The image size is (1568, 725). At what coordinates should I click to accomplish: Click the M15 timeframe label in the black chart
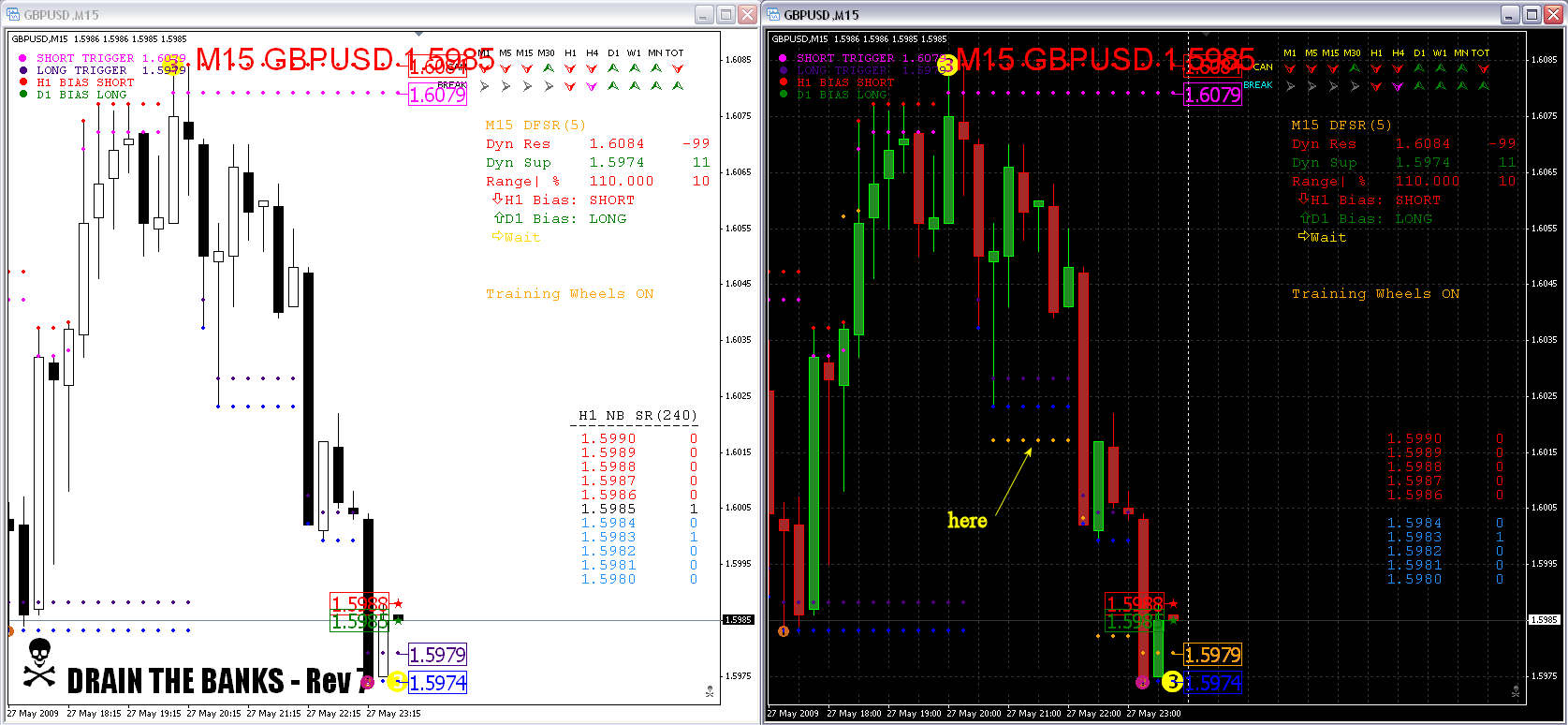tap(1331, 53)
